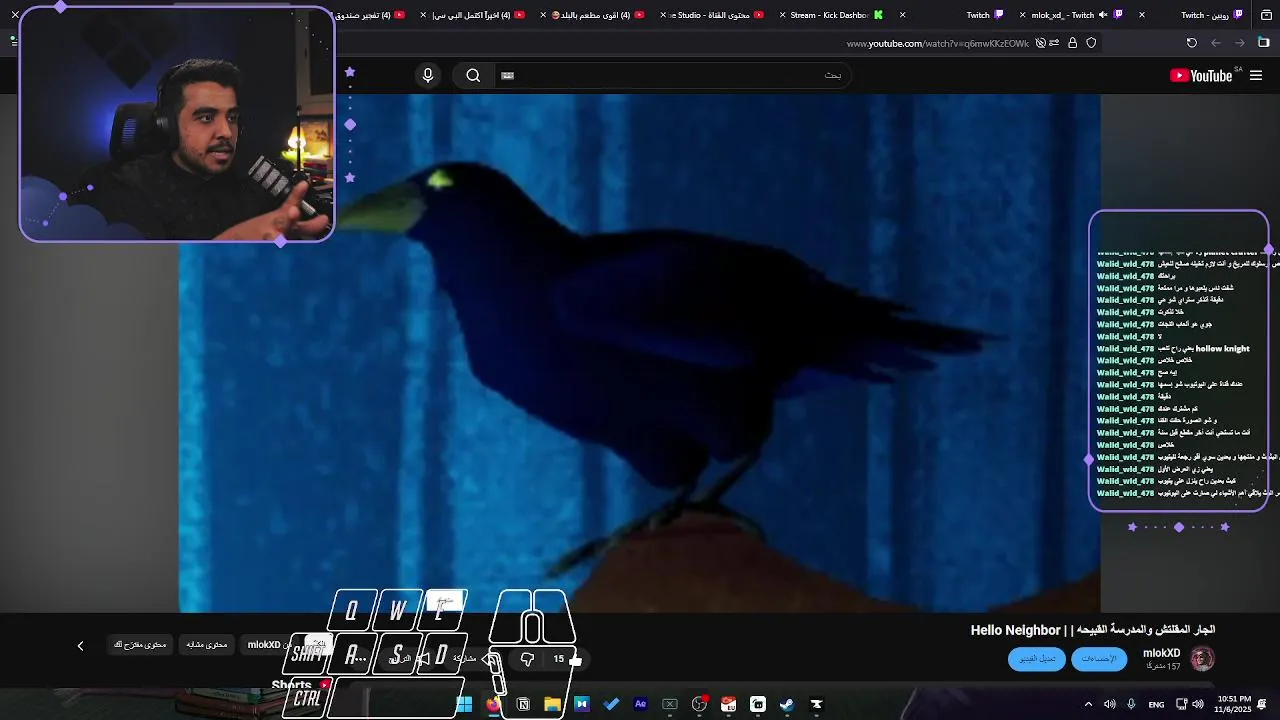Image resolution: width=1280 pixels, height=720 pixels.
Task: Click the shield tracking protection icon
Action: [x=1091, y=43]
